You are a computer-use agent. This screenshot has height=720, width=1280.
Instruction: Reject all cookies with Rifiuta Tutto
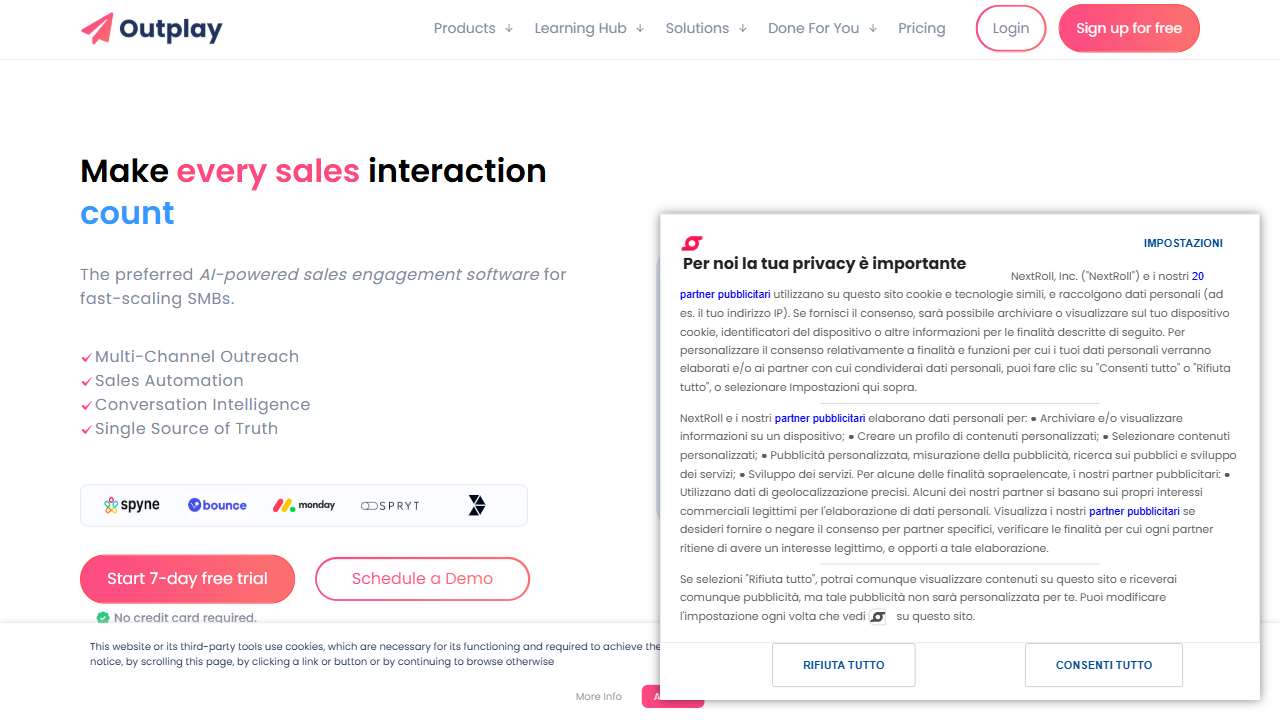[843, 665]
